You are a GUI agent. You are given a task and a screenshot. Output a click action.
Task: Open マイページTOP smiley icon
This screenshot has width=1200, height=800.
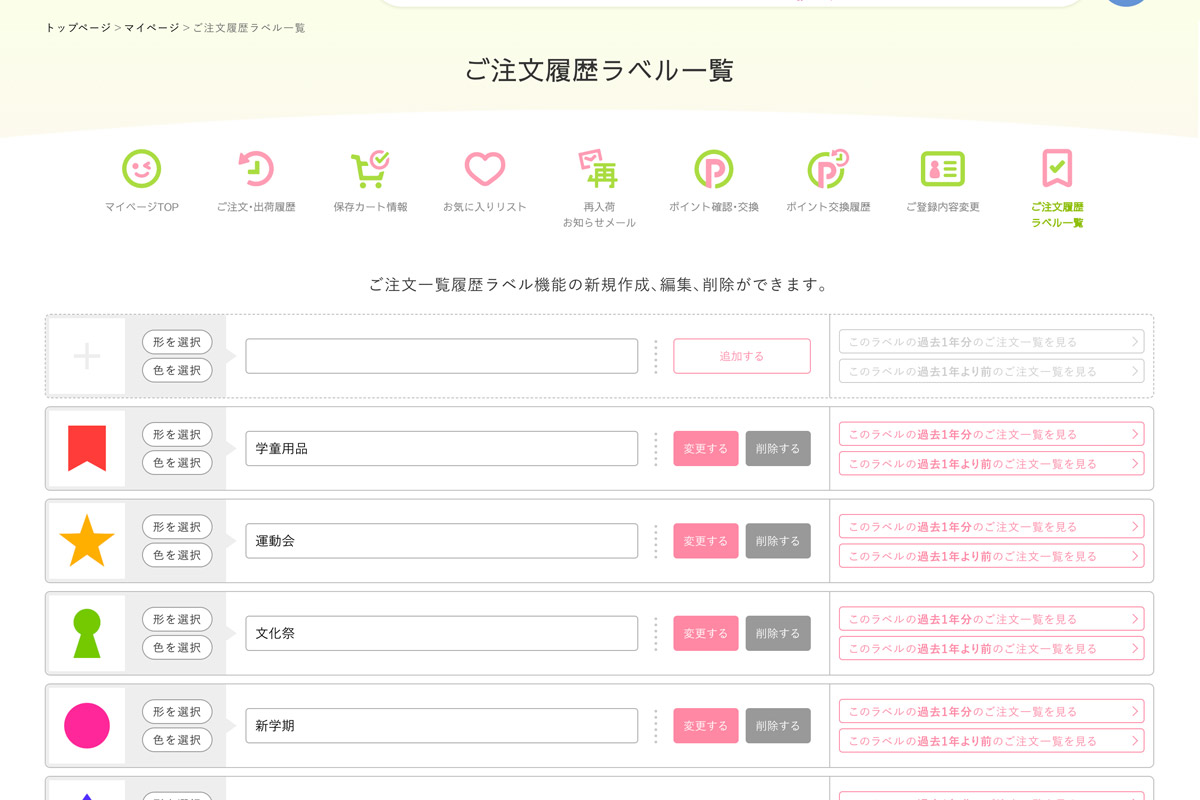(x=141, y=169)
